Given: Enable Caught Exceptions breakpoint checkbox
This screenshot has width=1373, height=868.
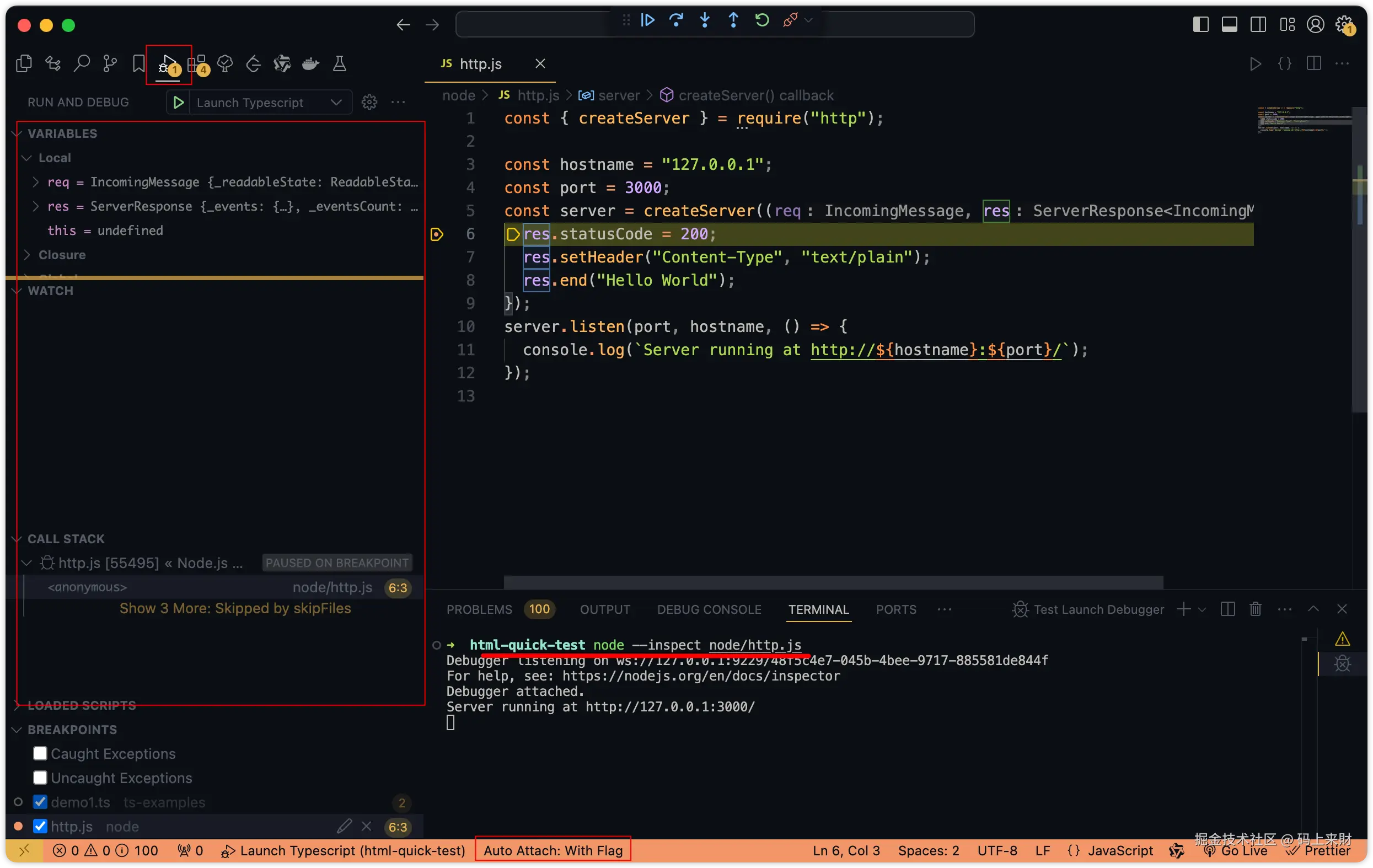Looking at the screenshot, I should point(40,753).
